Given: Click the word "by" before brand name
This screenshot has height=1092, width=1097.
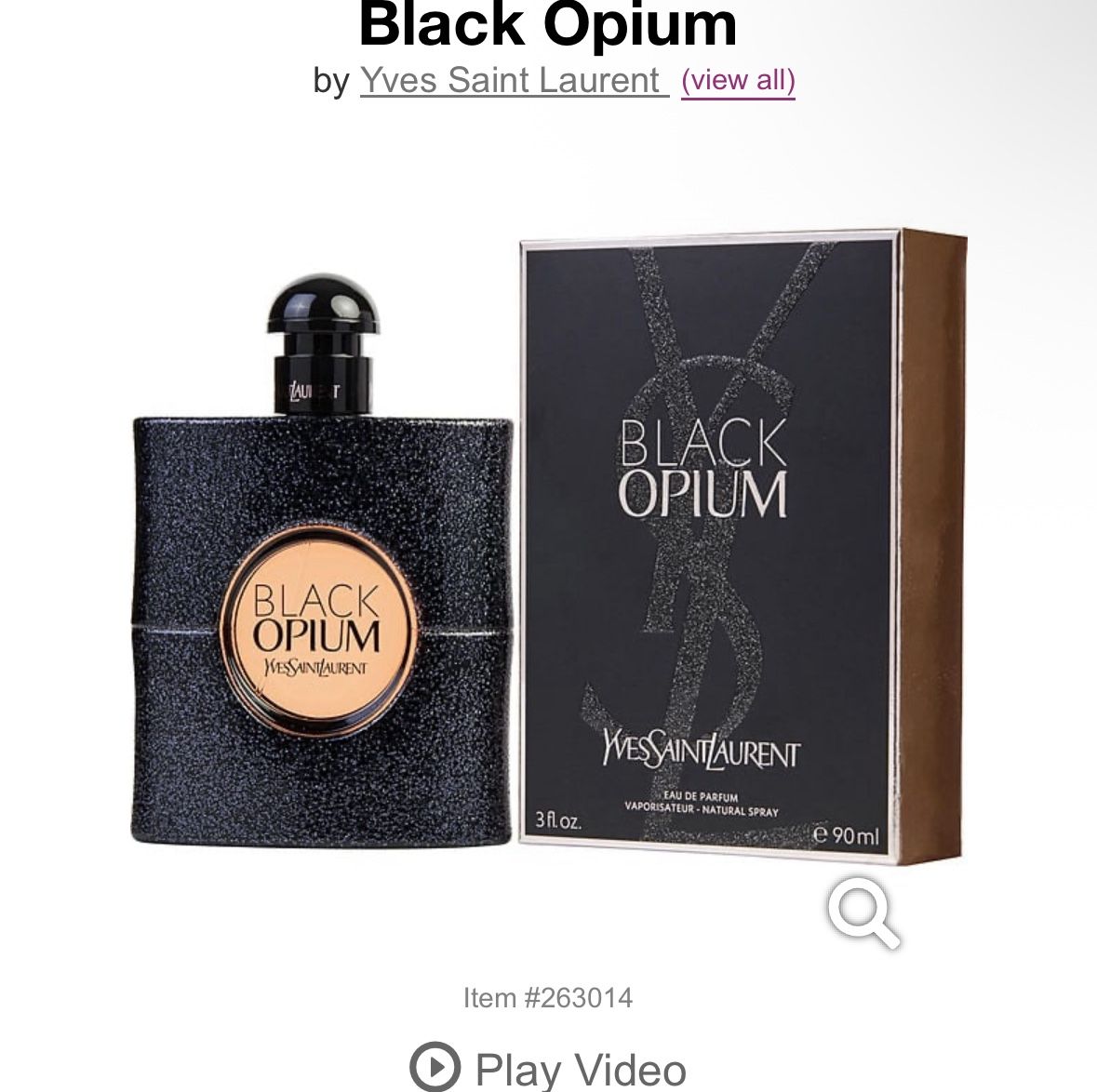Looking at the screenshot, I should (331, 81).
